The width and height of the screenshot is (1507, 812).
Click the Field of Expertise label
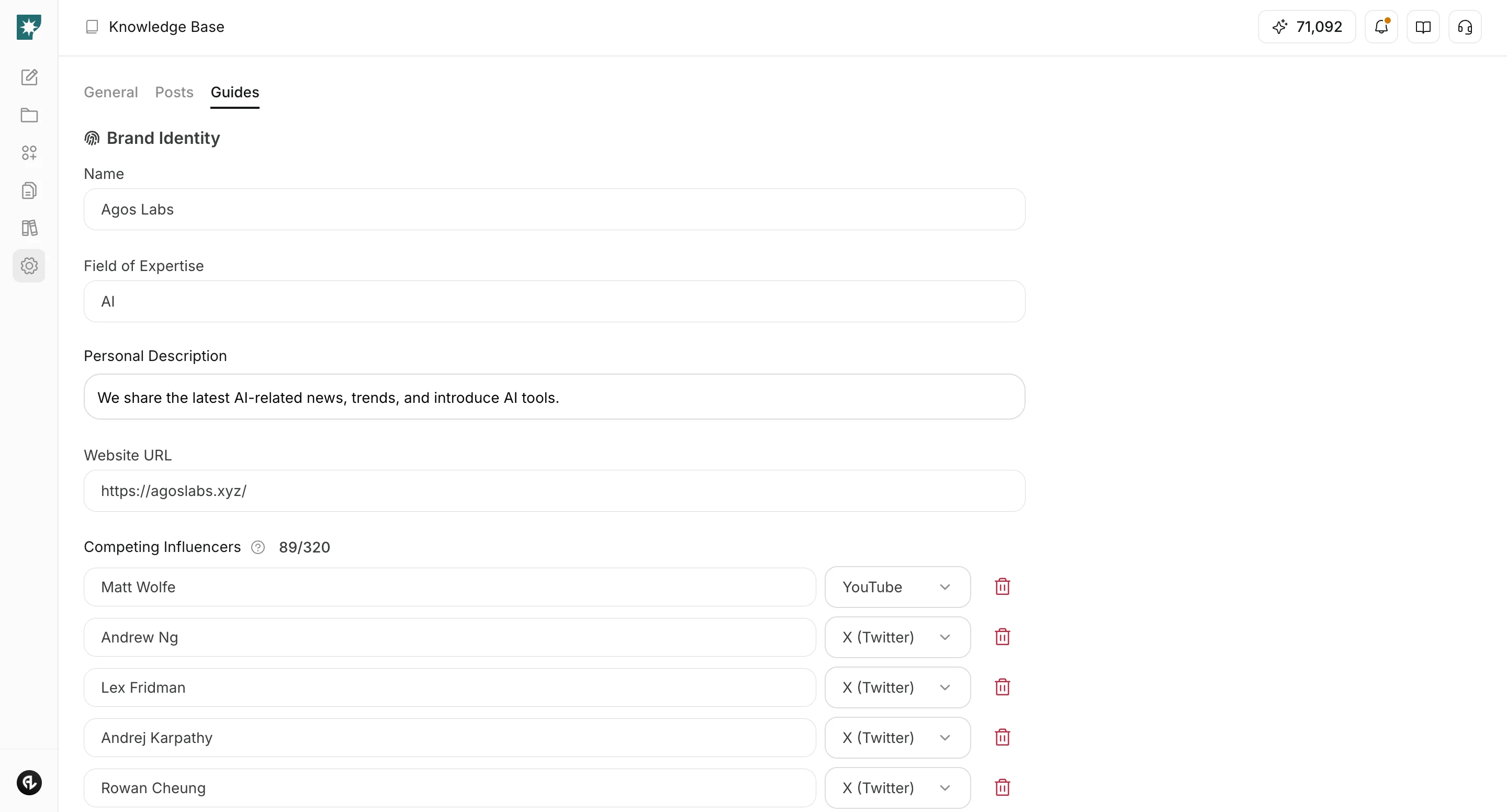point(144,266)
